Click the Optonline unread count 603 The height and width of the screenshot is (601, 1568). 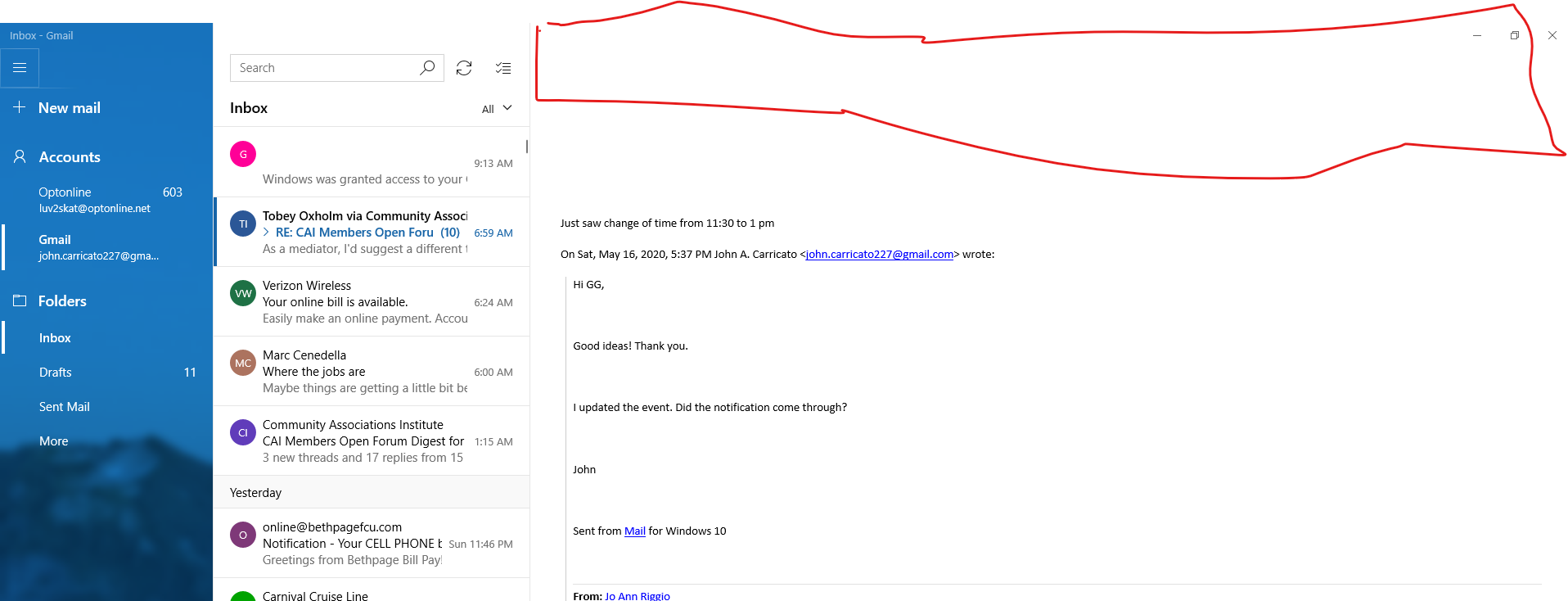(173, 192)
